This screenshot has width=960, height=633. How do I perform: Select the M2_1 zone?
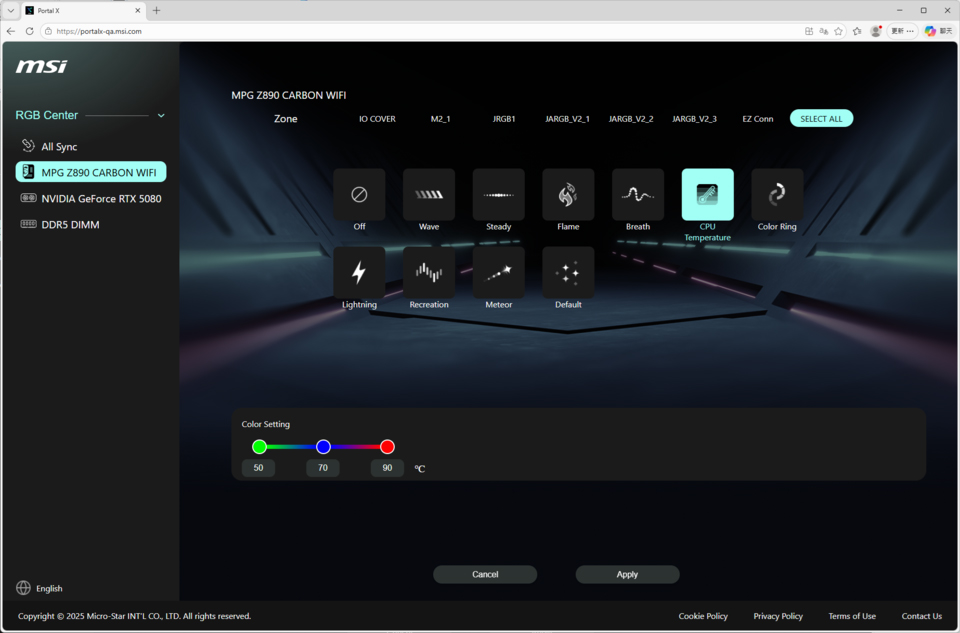tap(440, 119)
